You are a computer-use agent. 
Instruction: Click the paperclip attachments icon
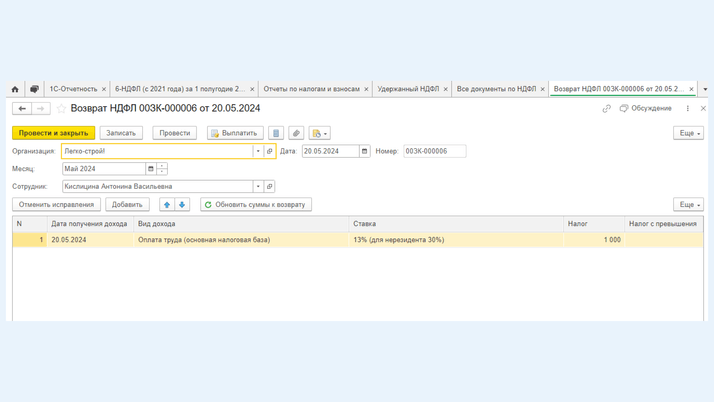(x=296, y=133)
